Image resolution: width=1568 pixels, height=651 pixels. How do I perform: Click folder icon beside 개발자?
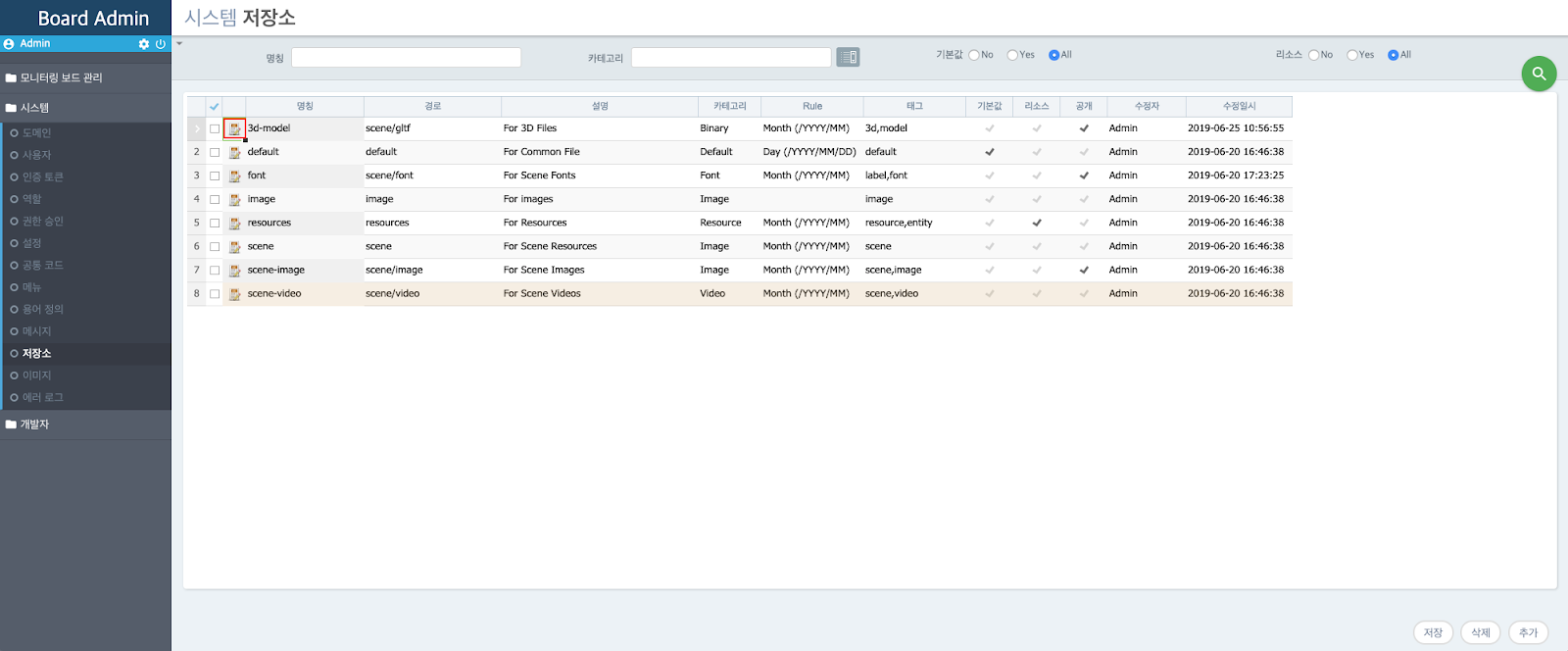point(11,425)
